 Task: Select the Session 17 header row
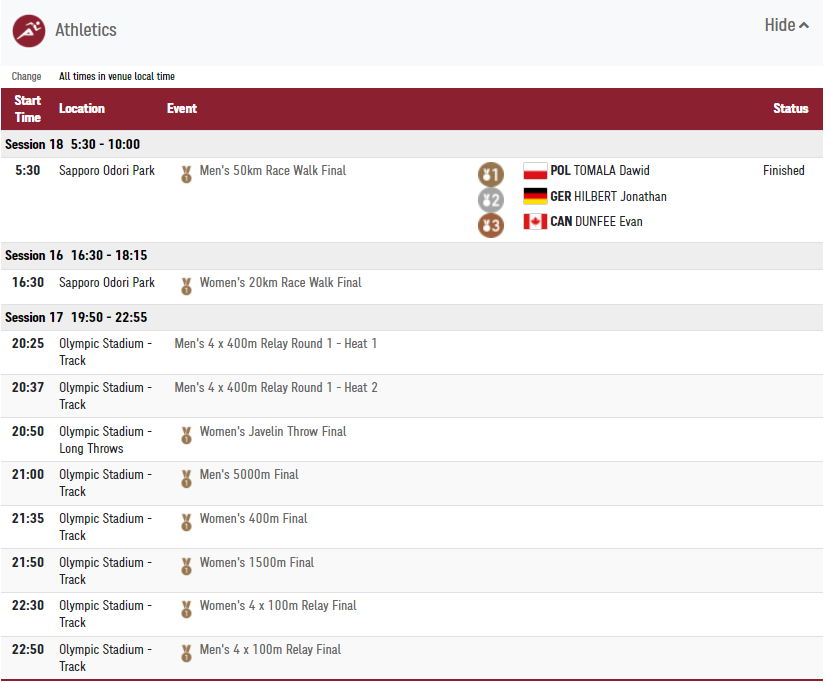pos(412,317)
